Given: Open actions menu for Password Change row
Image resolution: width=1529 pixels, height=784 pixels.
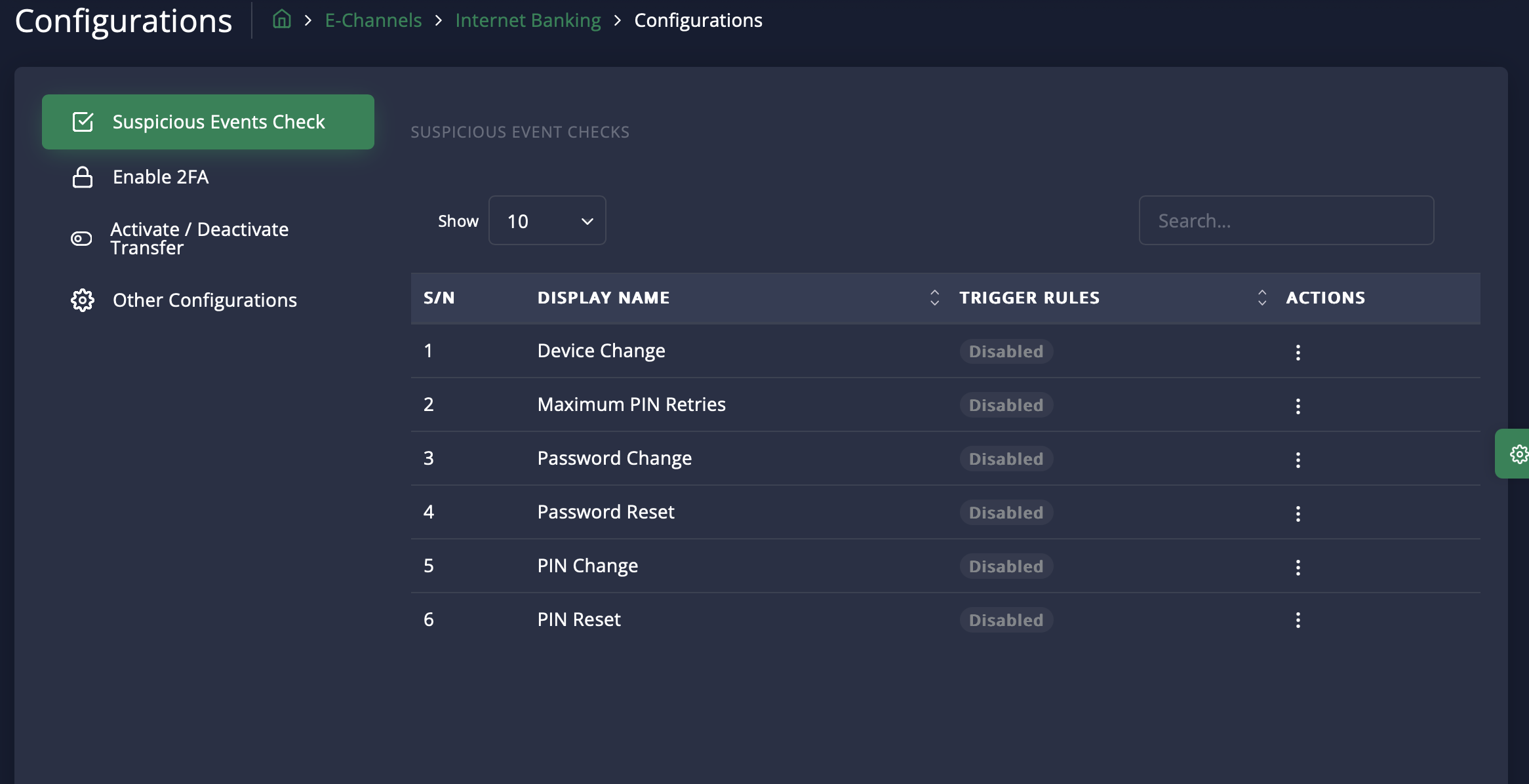Looking at the screenshot, I should [1298, 460].
